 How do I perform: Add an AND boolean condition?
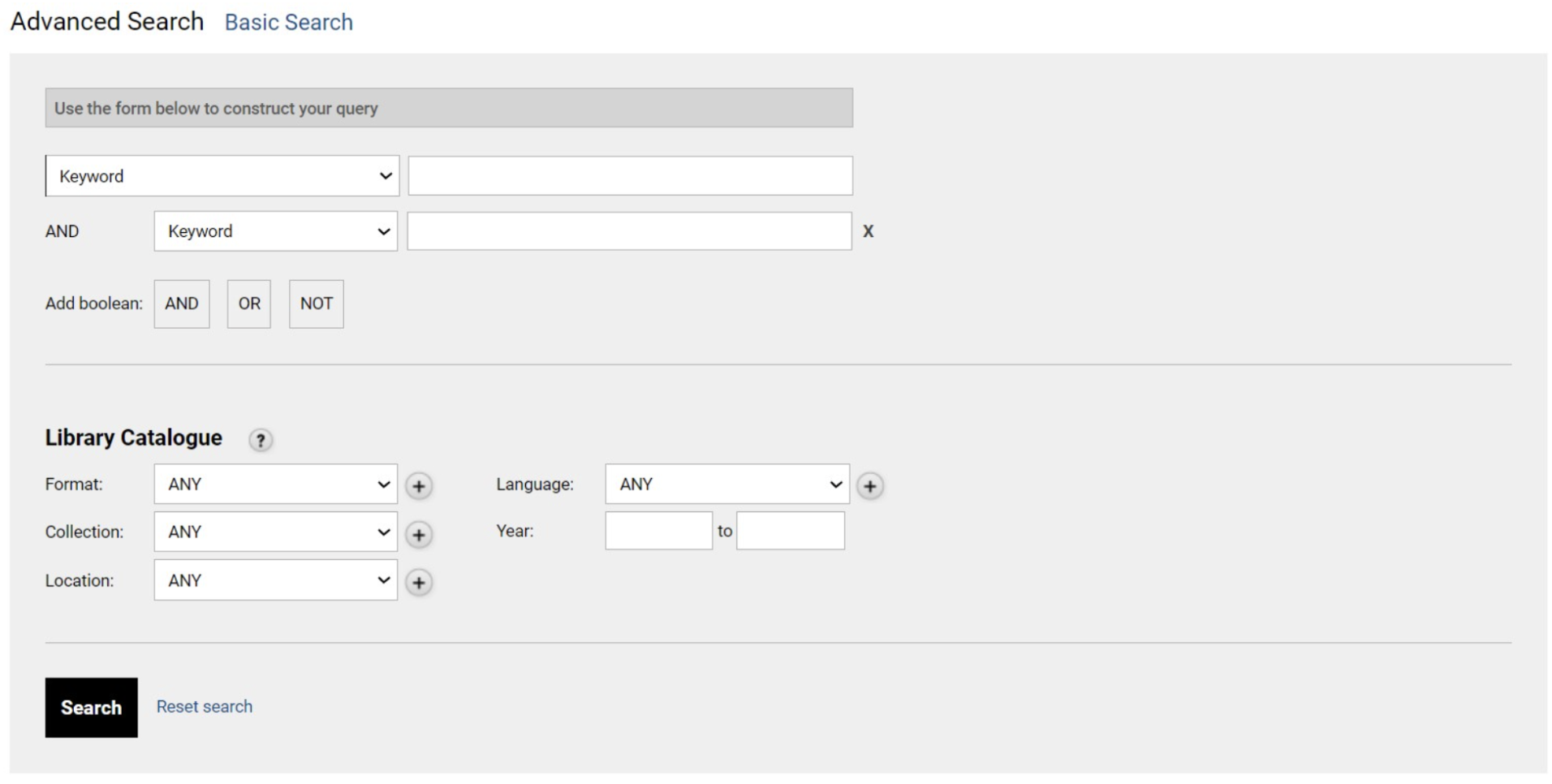181,304
